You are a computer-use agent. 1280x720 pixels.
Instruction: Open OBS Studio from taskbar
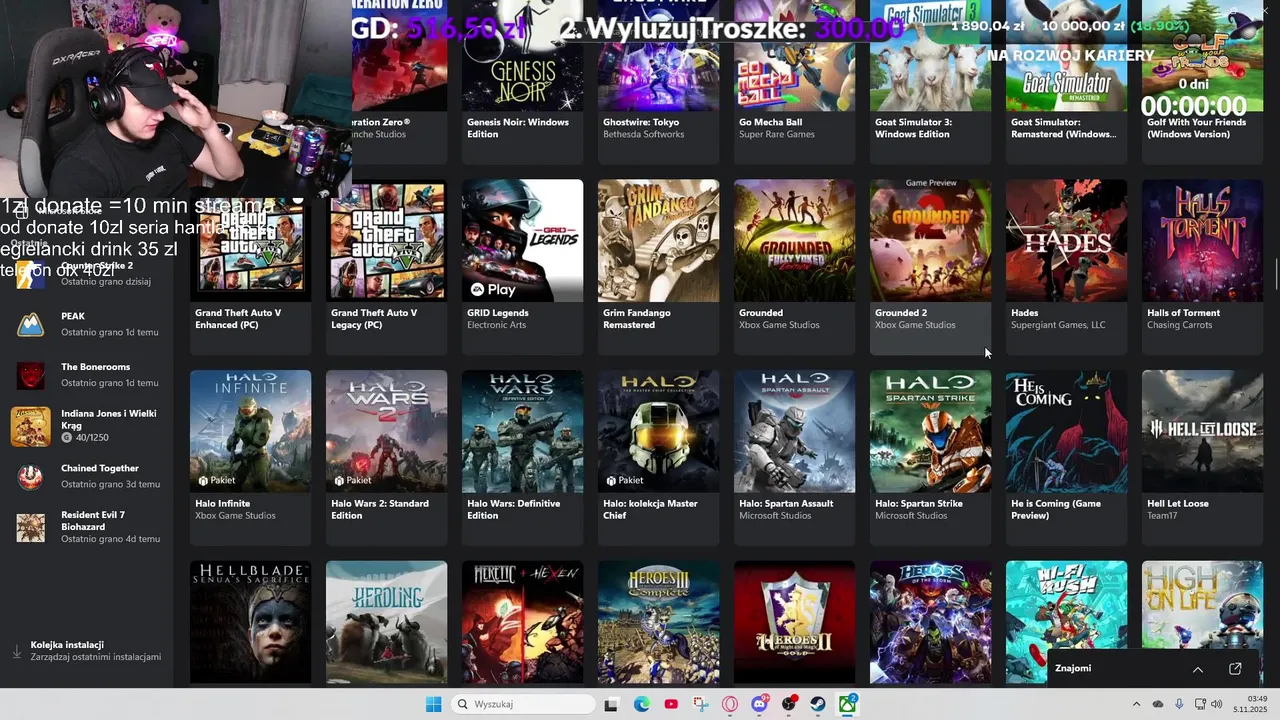click(789, 704)
